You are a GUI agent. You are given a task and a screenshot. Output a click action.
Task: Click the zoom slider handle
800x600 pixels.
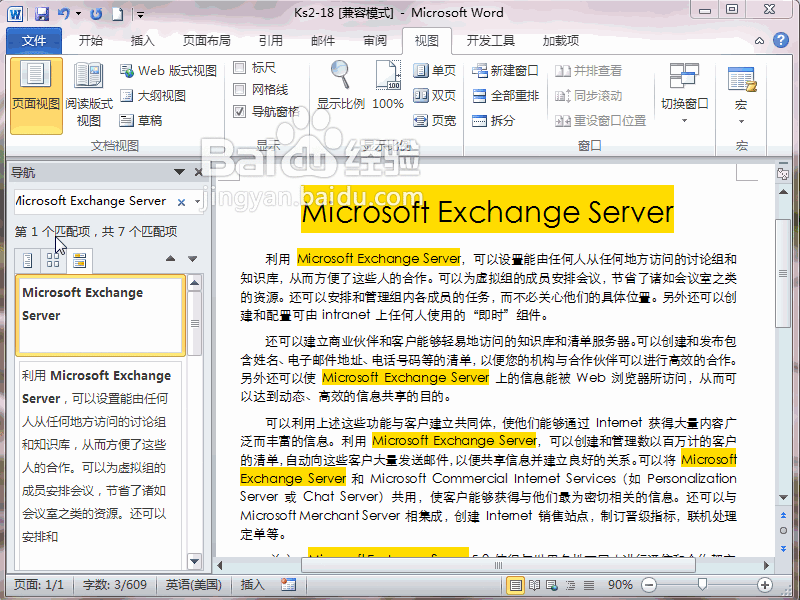click(x=703, y=584)
